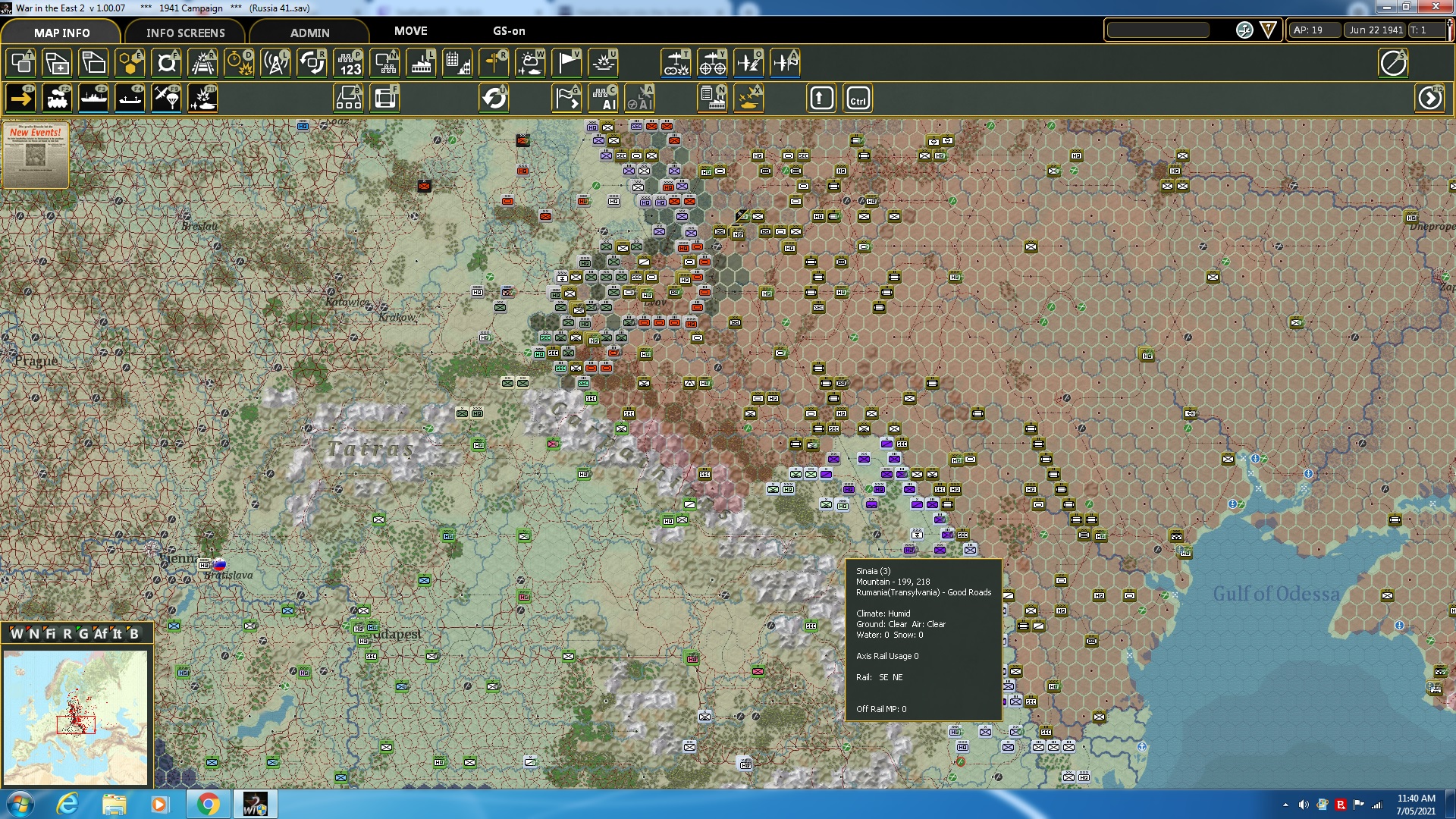Toggle hex grid display (hexagon icon)

click(130, 63)
